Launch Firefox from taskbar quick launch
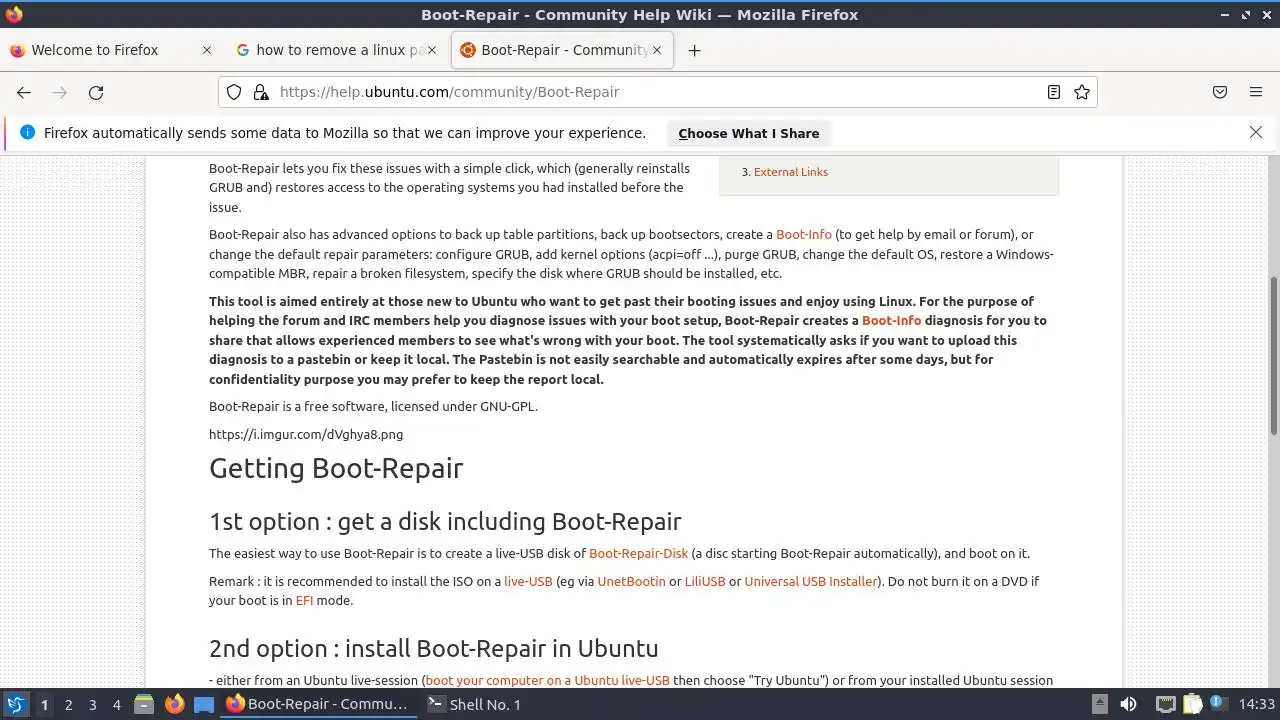 click(174, 704)
